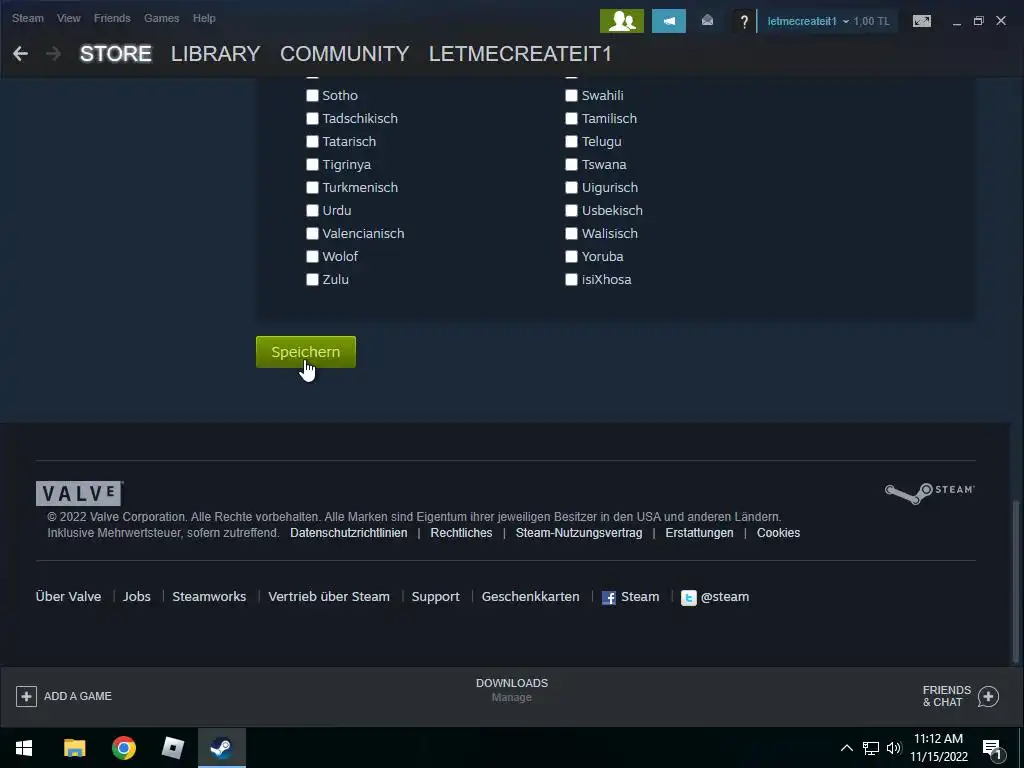Open the Windows notification center

(992, 749)
